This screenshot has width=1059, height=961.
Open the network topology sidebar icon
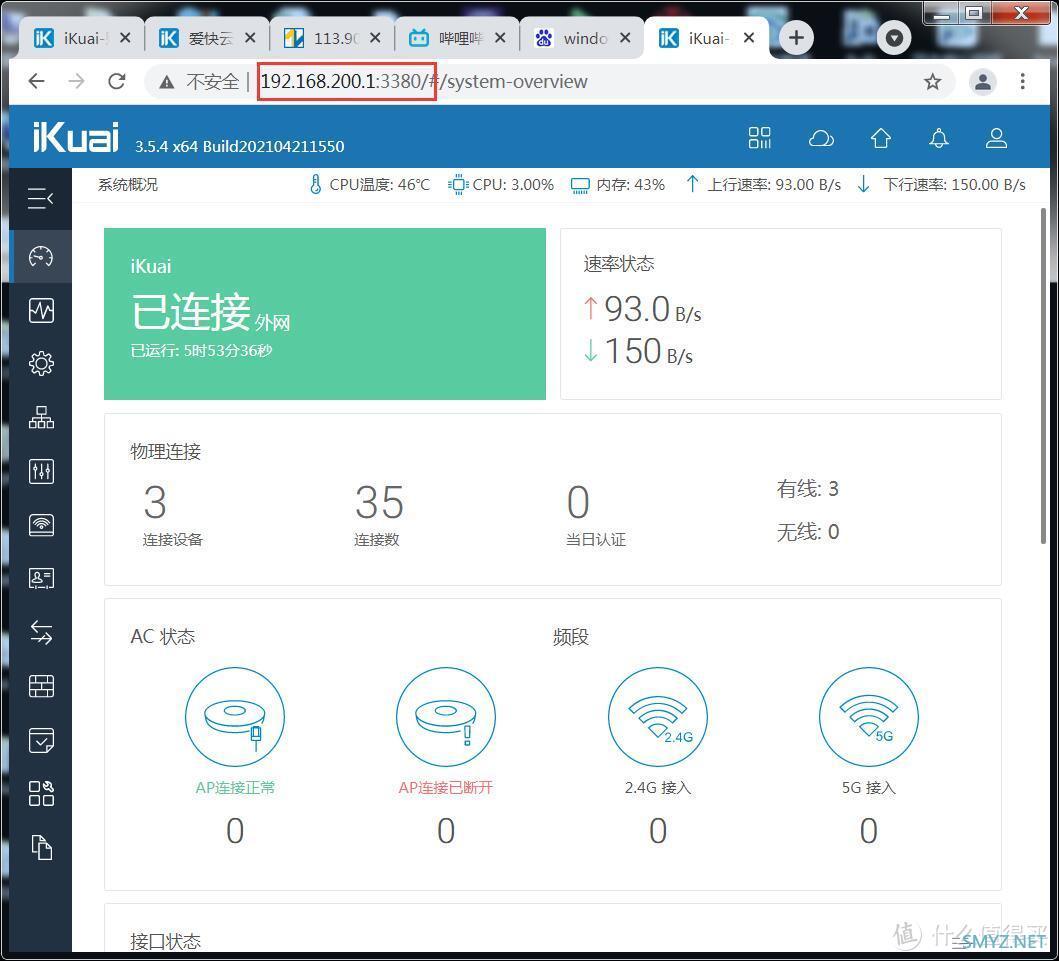[41, 417]
